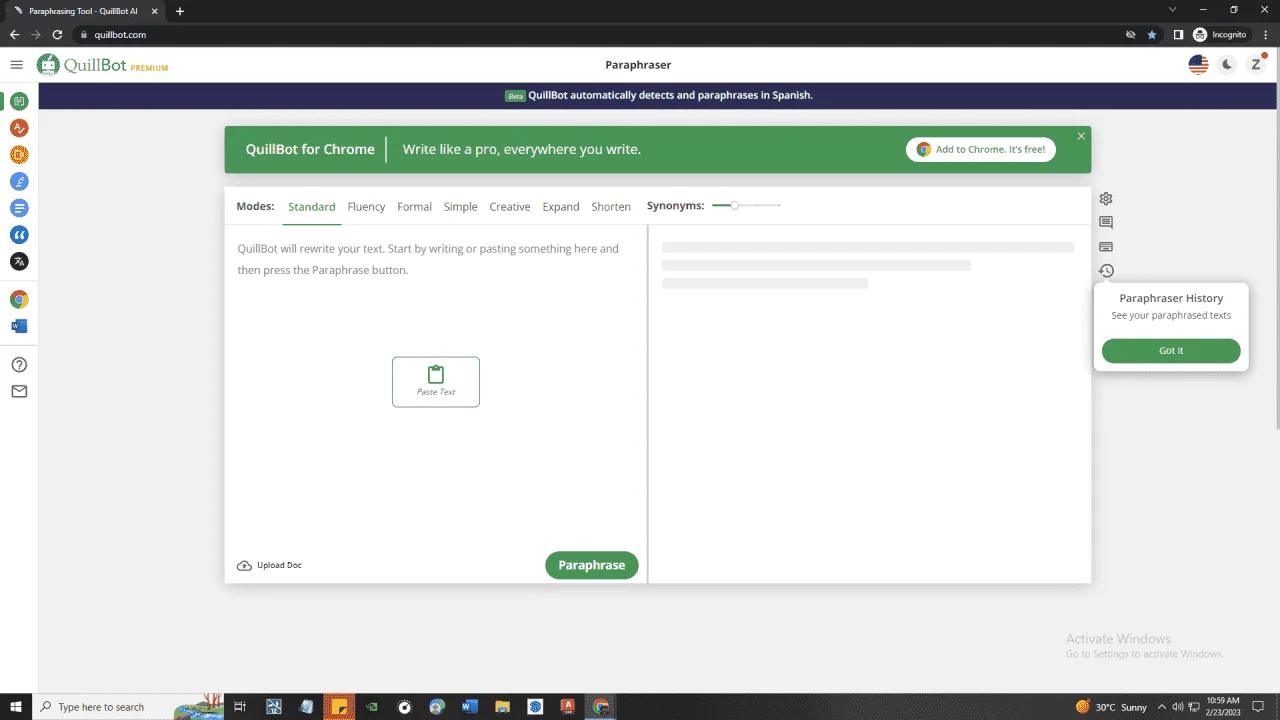Switch to Creative mode
Screen dimensions: 1280x720
point(510,207)
